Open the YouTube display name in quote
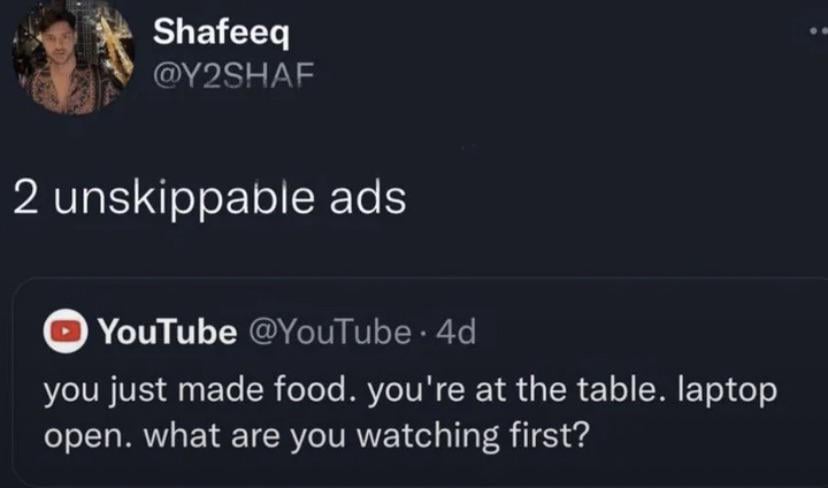The height and width of the screenshot is (488, 828). point(165,333)
